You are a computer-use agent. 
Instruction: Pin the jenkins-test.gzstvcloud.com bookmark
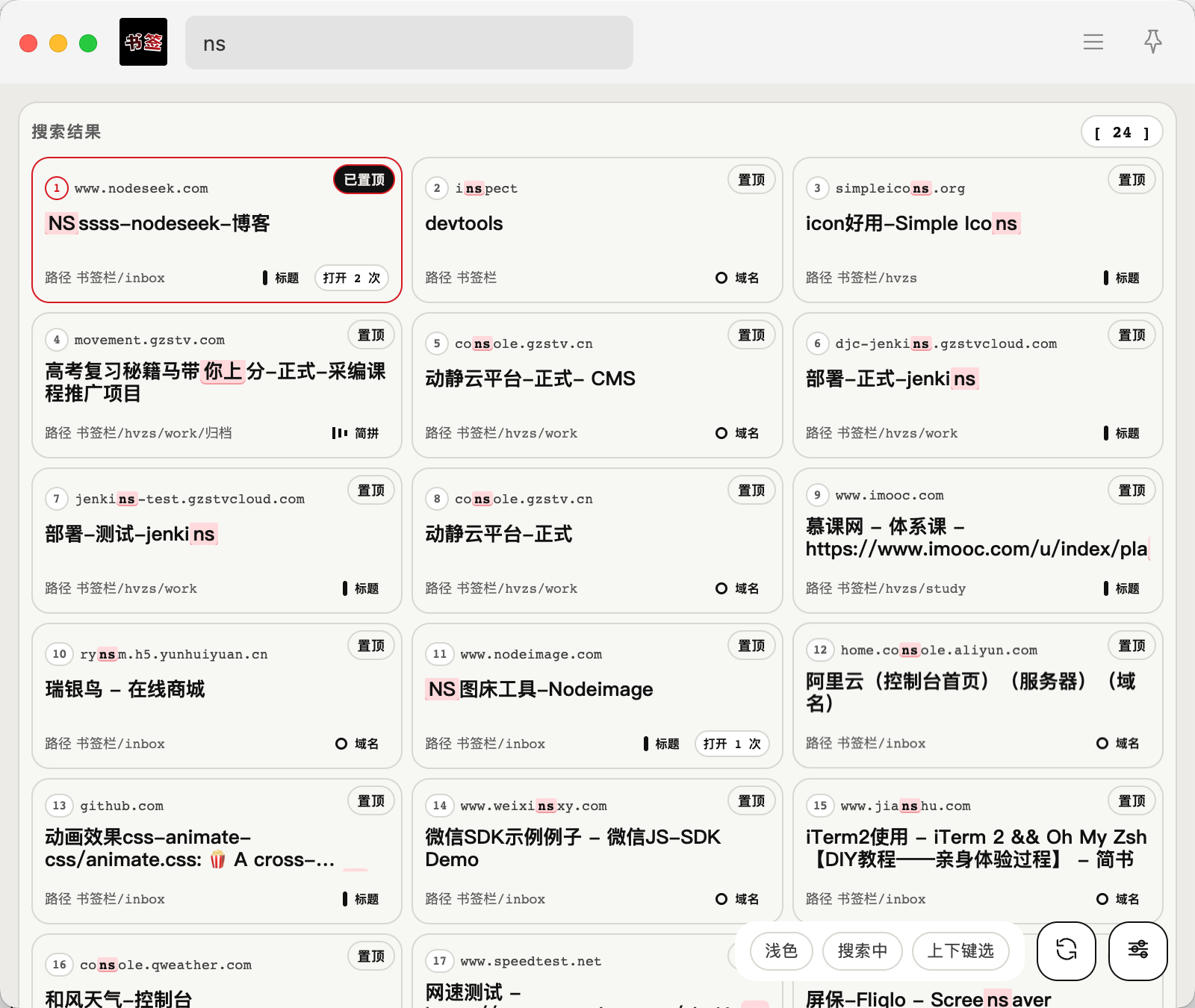[371, 490]
